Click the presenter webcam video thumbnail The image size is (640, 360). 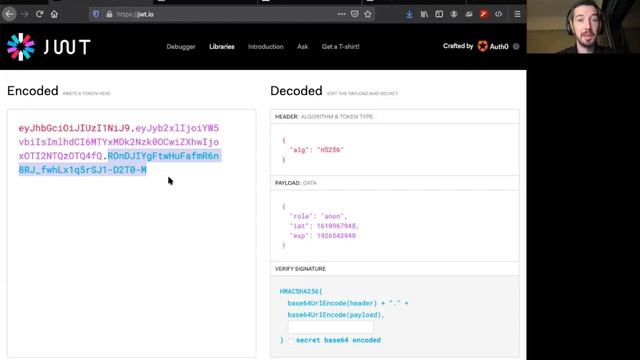click(x=583, y=27)
